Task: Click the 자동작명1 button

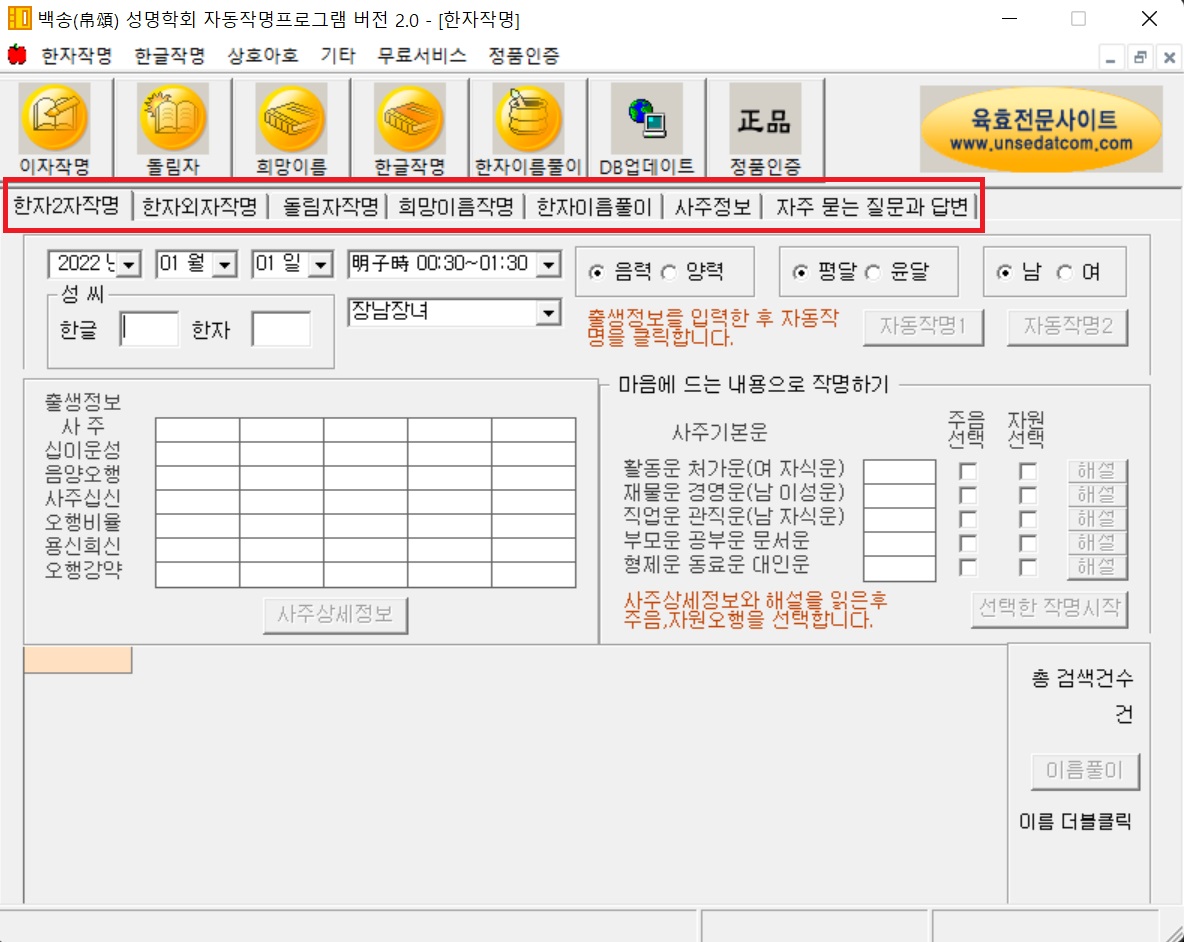Action: 923,328
